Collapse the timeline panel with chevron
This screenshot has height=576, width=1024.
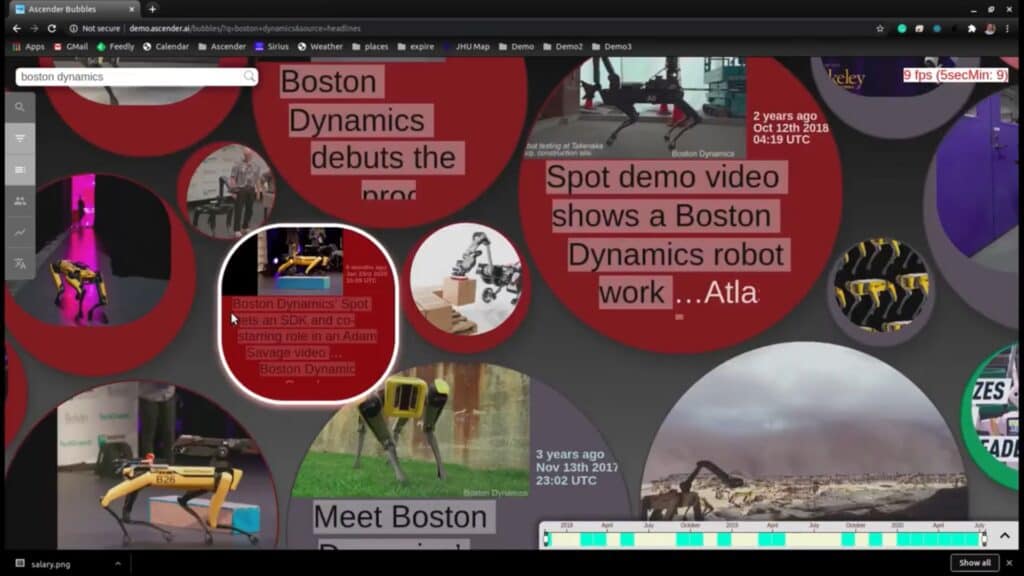[1004, 536]
